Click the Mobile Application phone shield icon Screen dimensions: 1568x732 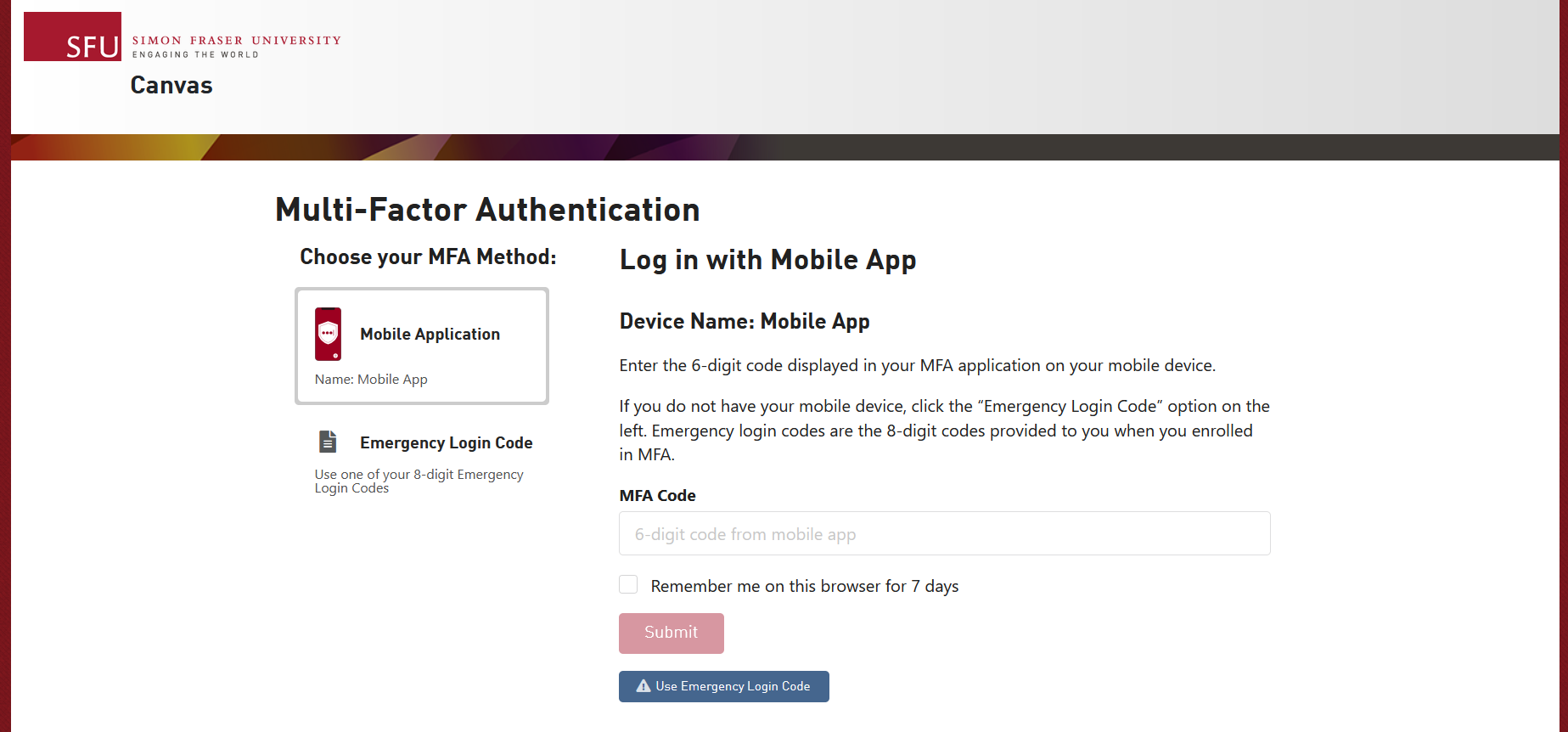click(328, 334)
